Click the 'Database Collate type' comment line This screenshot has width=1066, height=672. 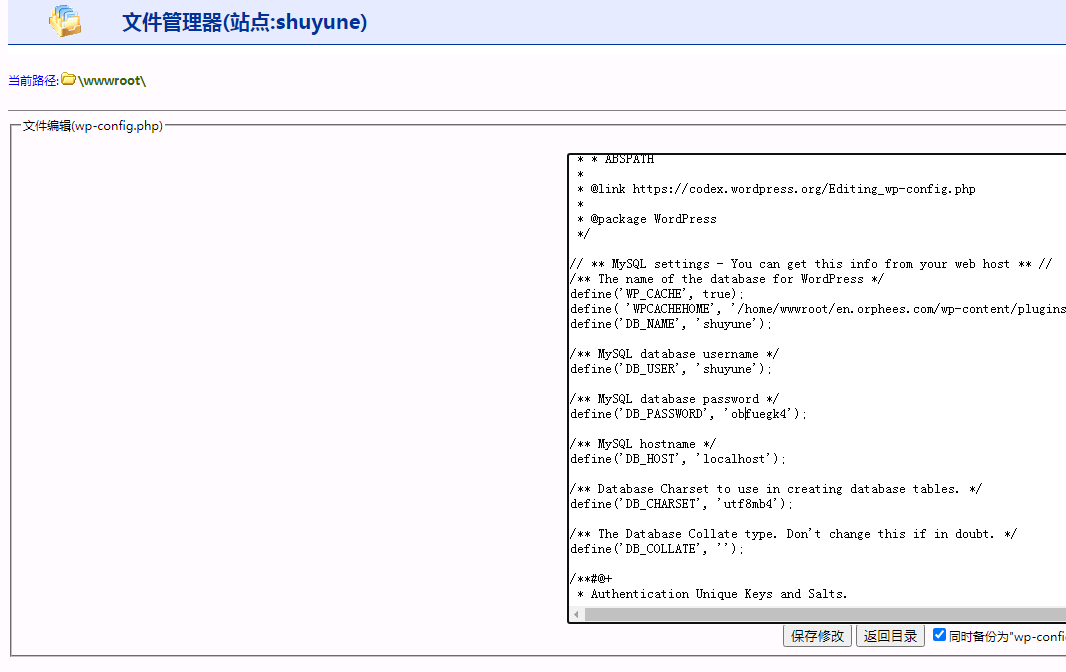pos(793,534)
